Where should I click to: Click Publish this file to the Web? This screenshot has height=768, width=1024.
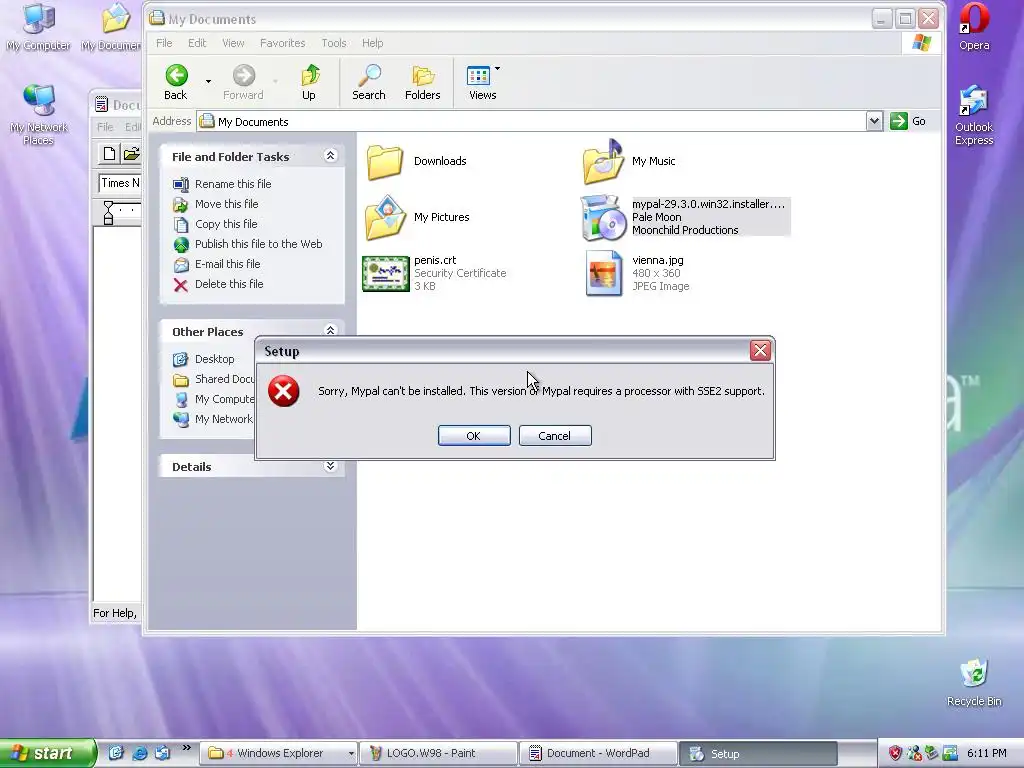point(259,244)
